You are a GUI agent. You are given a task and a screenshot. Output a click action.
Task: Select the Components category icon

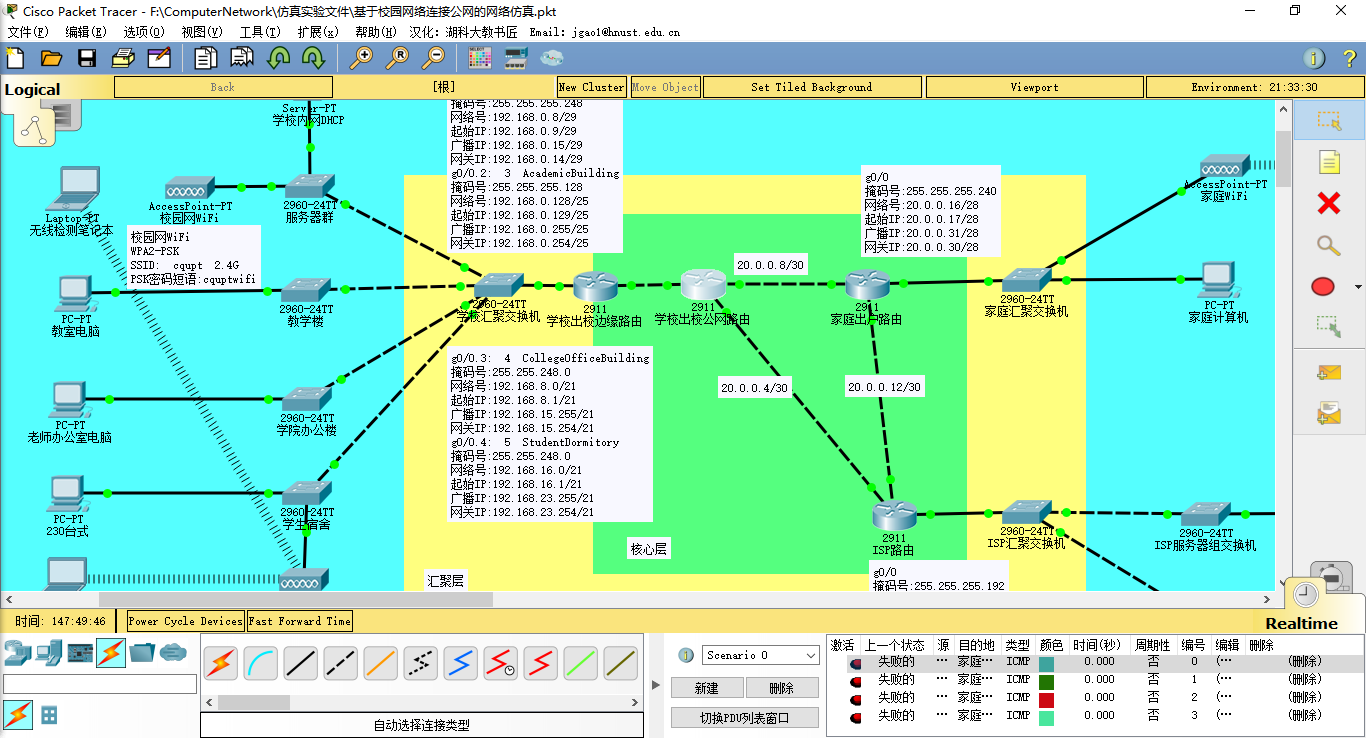(x=79, y=653)
